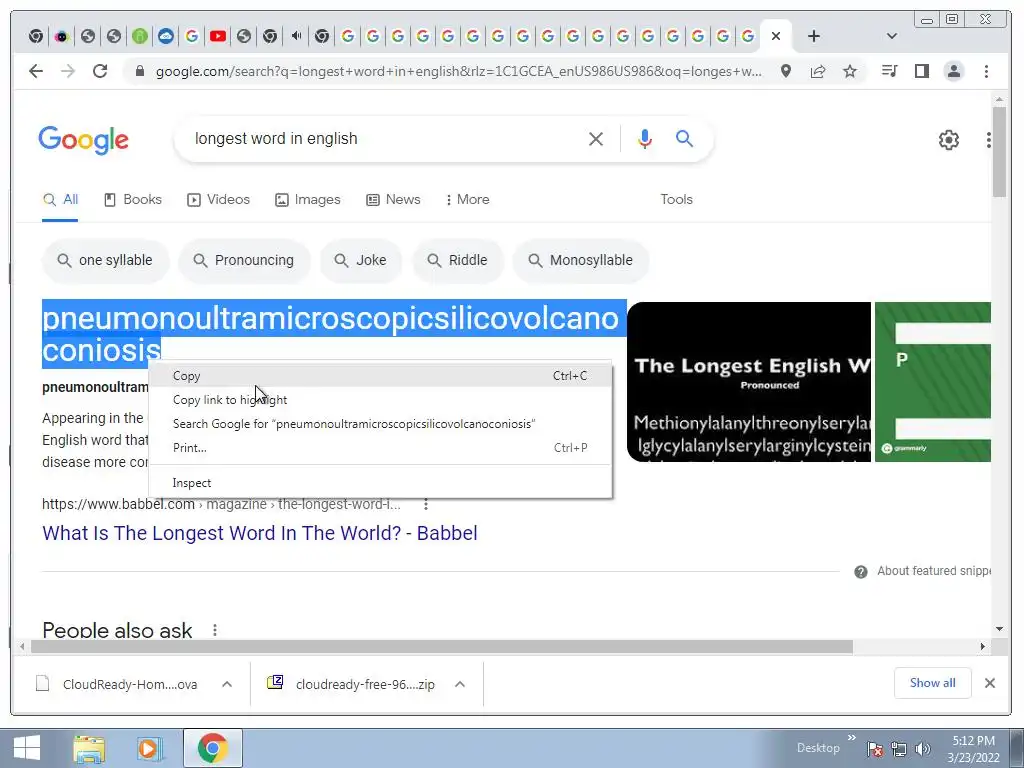The image size is (1024, 768).
Task: Focus the search input field
Action: coord(385,138)
